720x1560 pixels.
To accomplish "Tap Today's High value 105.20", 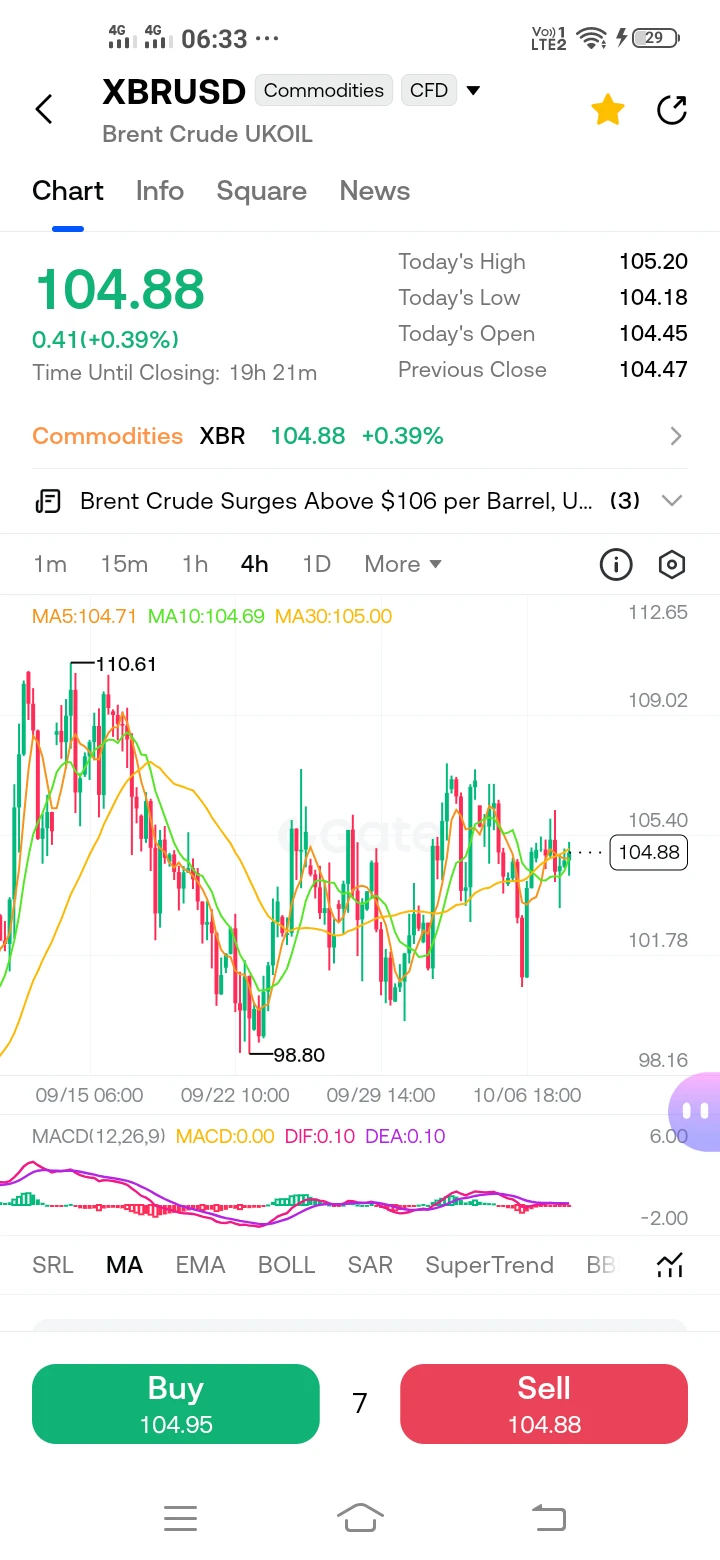I will [x=653, y=262].
